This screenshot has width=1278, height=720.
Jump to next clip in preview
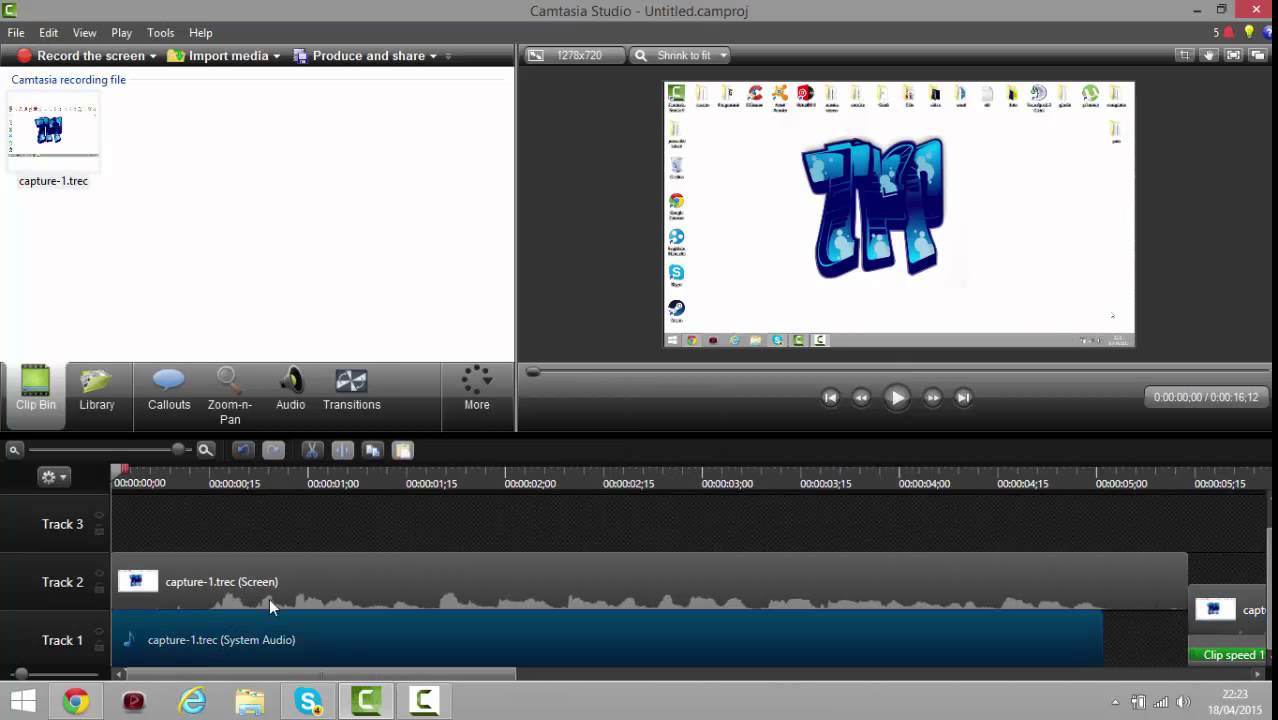[x=963, y=397]
